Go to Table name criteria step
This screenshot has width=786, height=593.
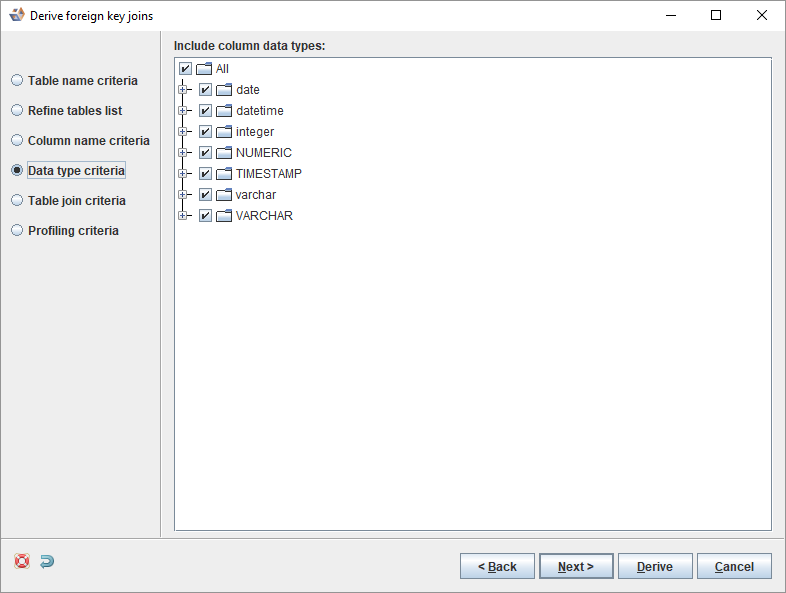tap(17, 81)
